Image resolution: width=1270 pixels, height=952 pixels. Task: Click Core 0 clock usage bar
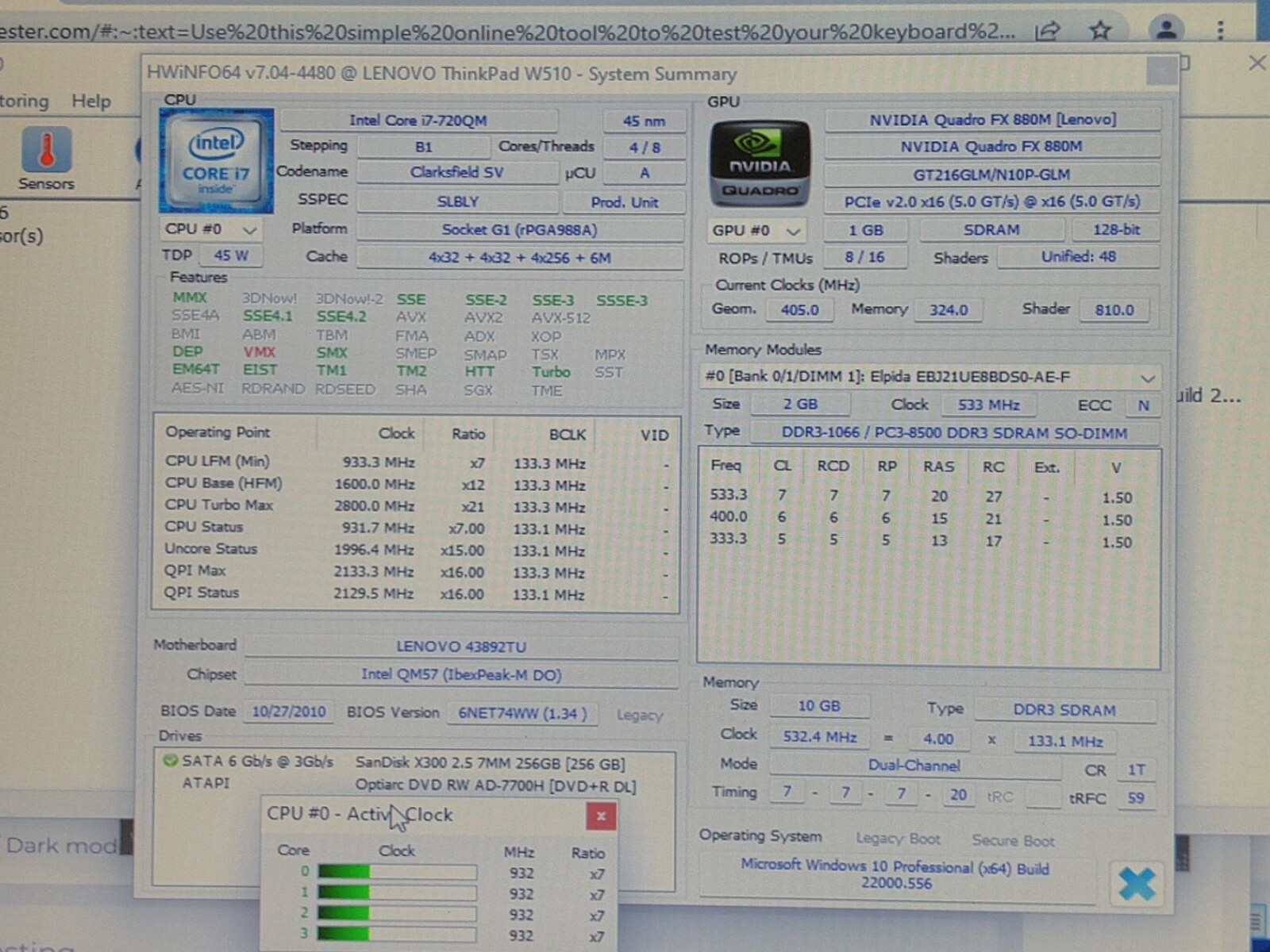[x=397, y=872]
